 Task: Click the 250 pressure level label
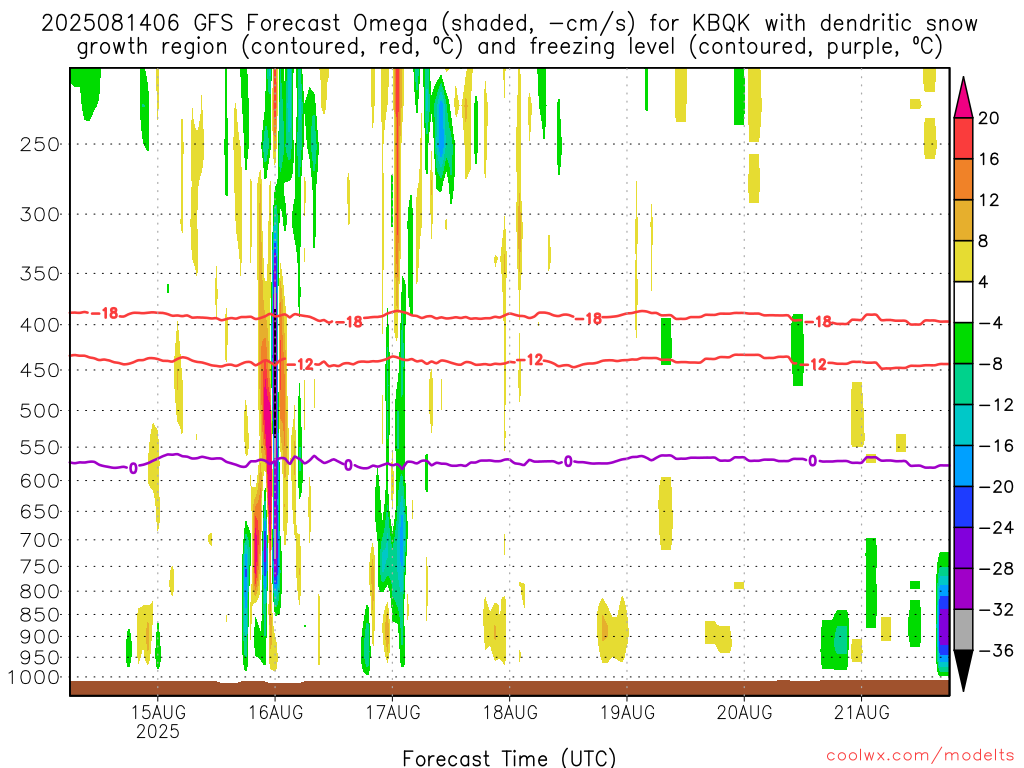[40, 144]
